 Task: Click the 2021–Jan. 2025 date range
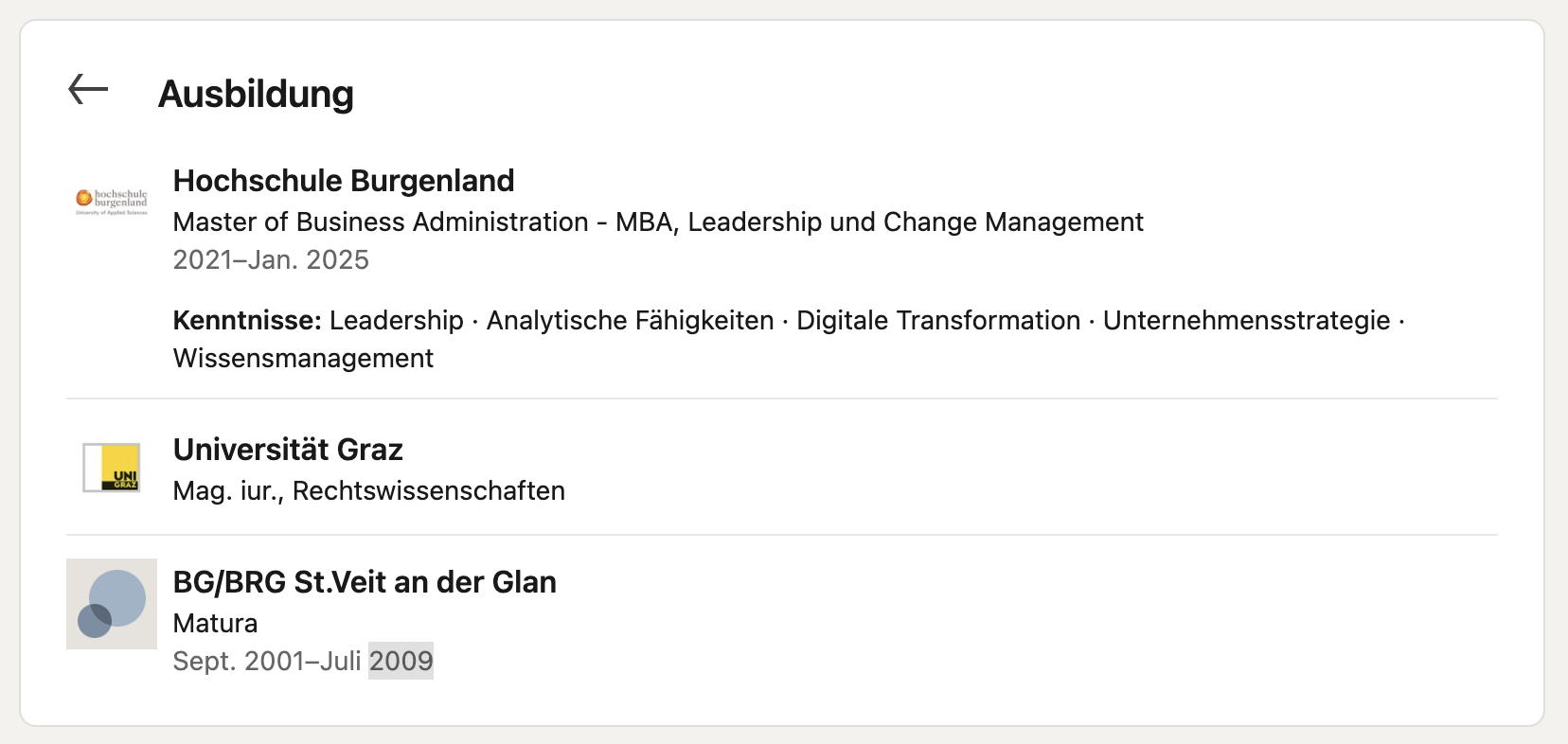pos(271,260)
